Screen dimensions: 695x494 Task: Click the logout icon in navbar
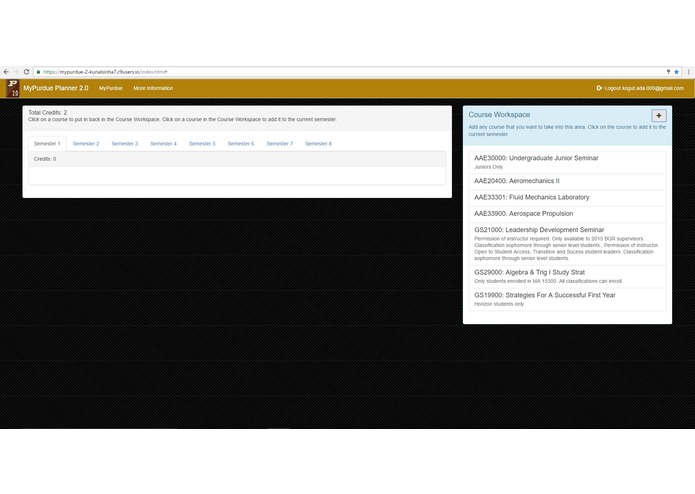(599, 88)
